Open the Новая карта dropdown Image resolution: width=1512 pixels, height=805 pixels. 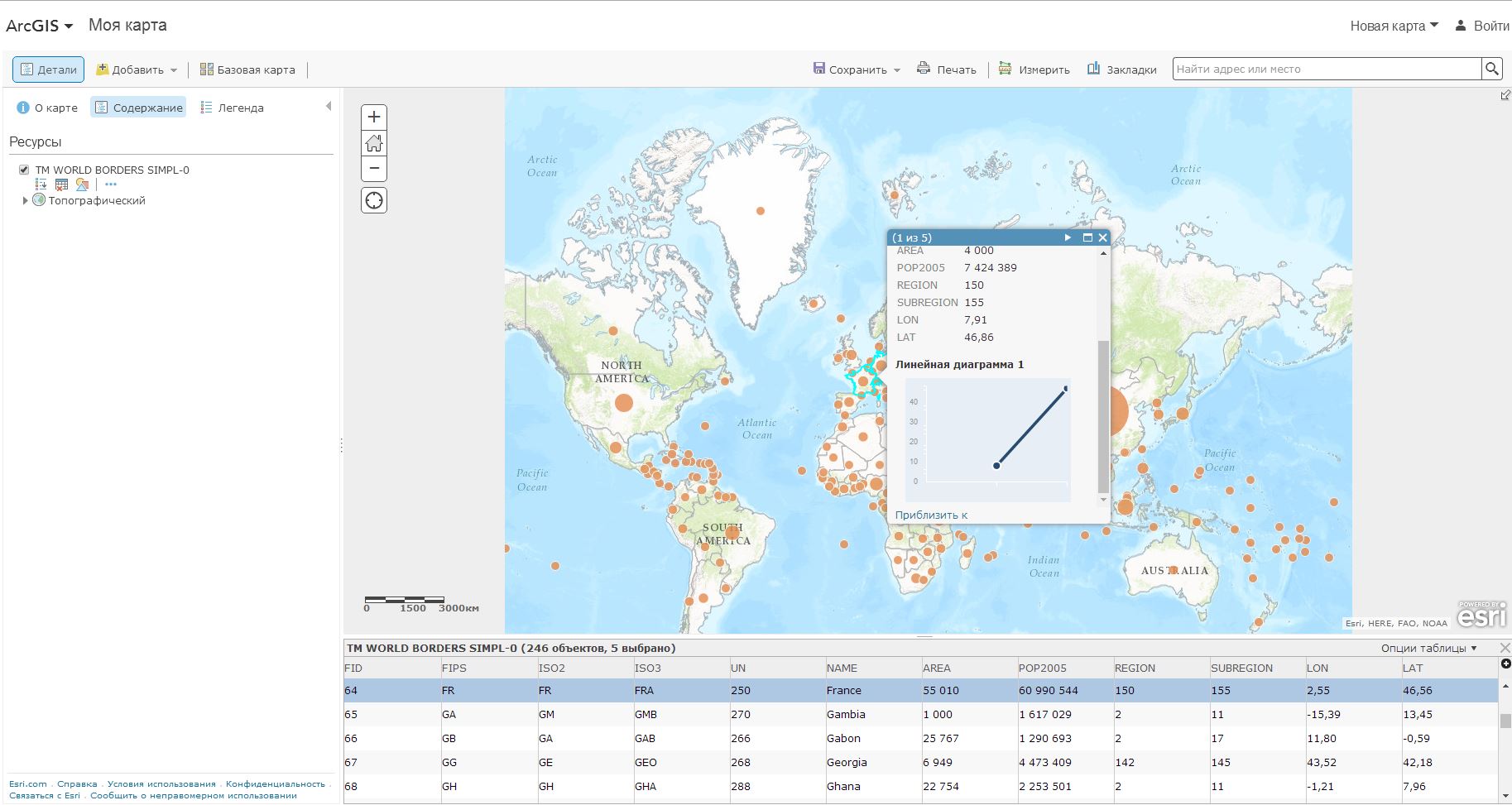[1394, 26]
